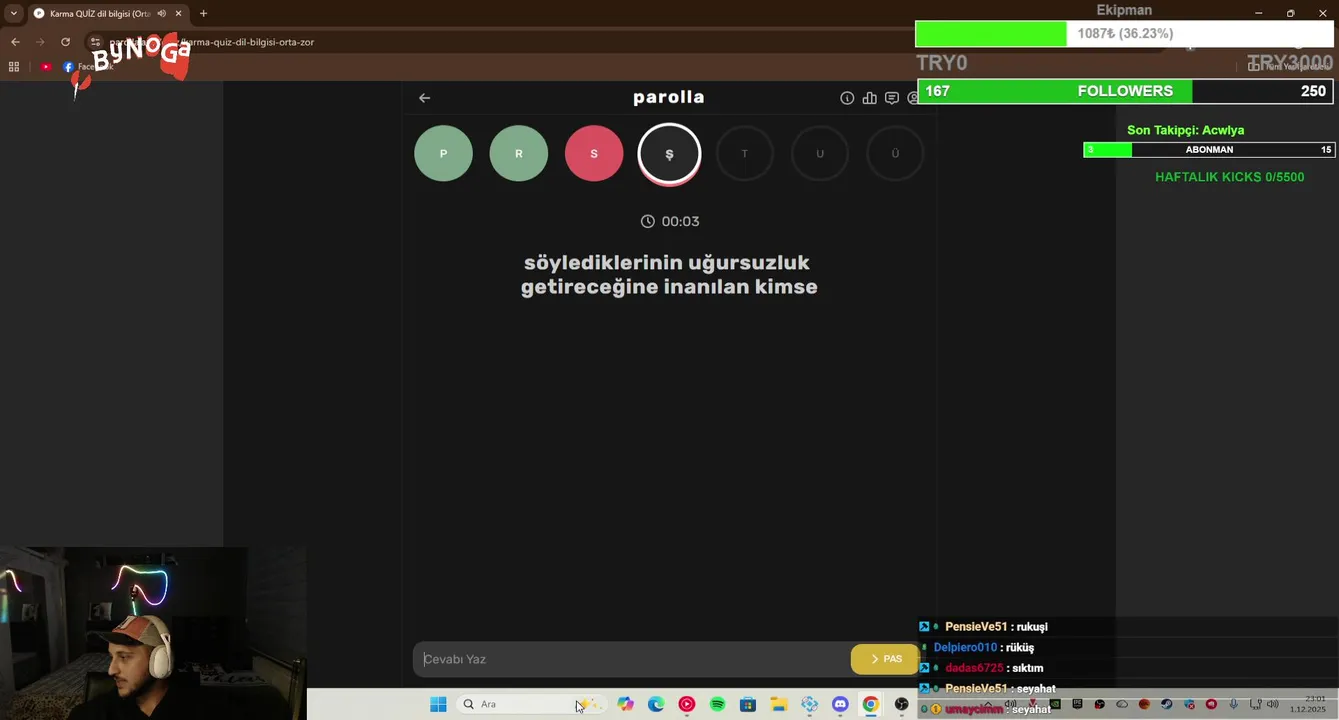The width and height of the screenshot is (1339, 720).
Task: Select the U letter circle
Action: pyautogui.click(x=820, y=153)
